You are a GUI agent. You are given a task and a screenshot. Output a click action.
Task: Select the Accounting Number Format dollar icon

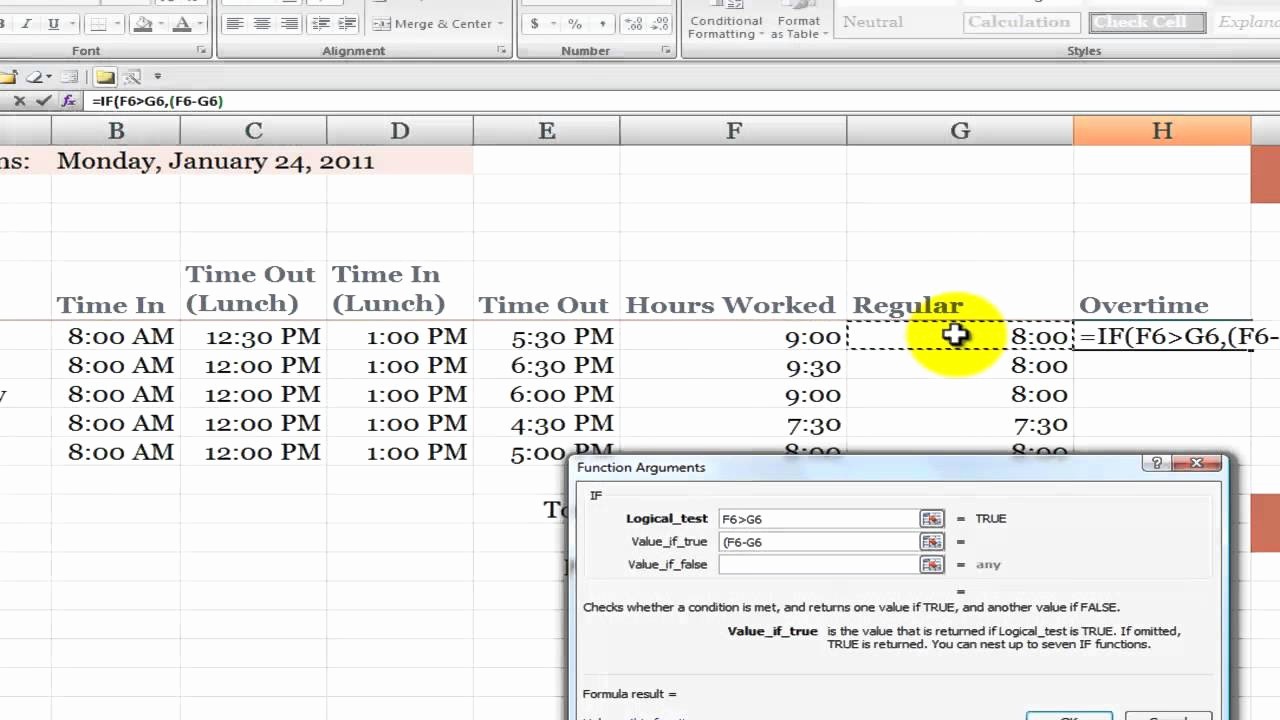[x=535, y=22]
